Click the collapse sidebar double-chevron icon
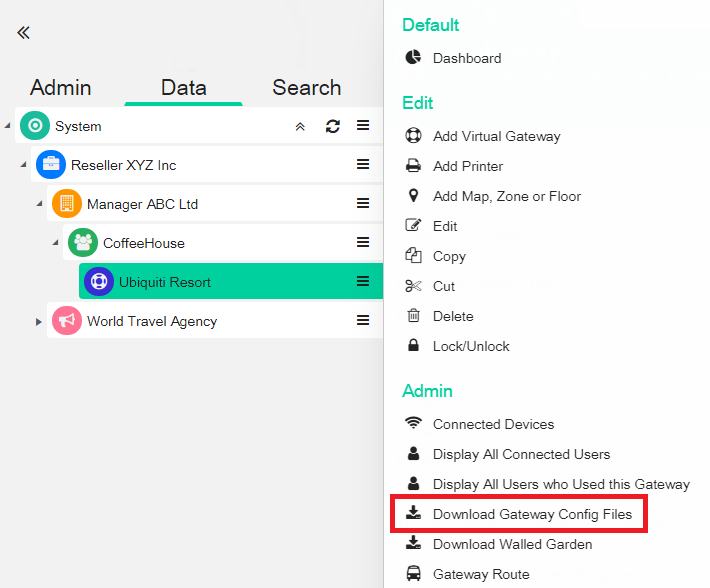Image resolution: width=710 pixels, height=588 pixels. [x=23, y=32]
